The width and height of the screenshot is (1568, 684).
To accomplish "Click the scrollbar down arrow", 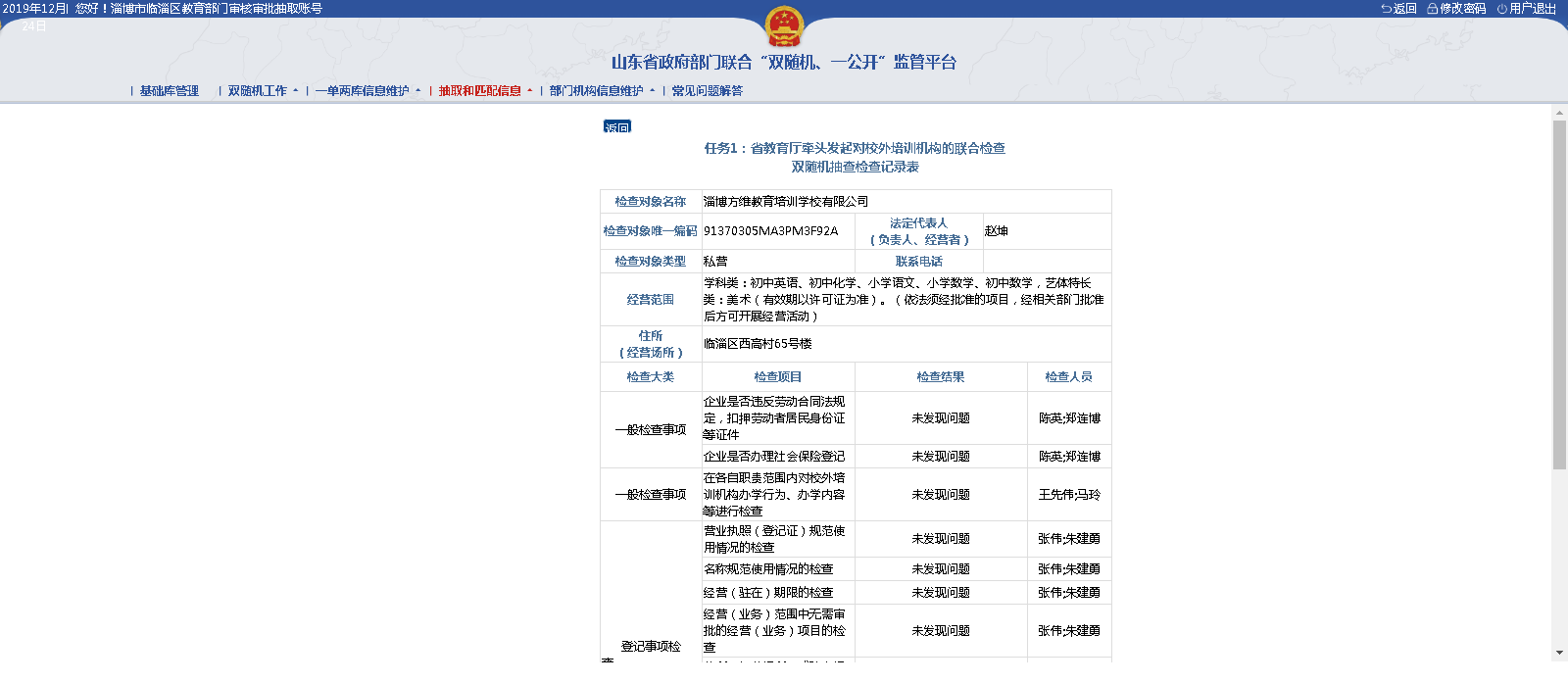I will pos(1559,653).
